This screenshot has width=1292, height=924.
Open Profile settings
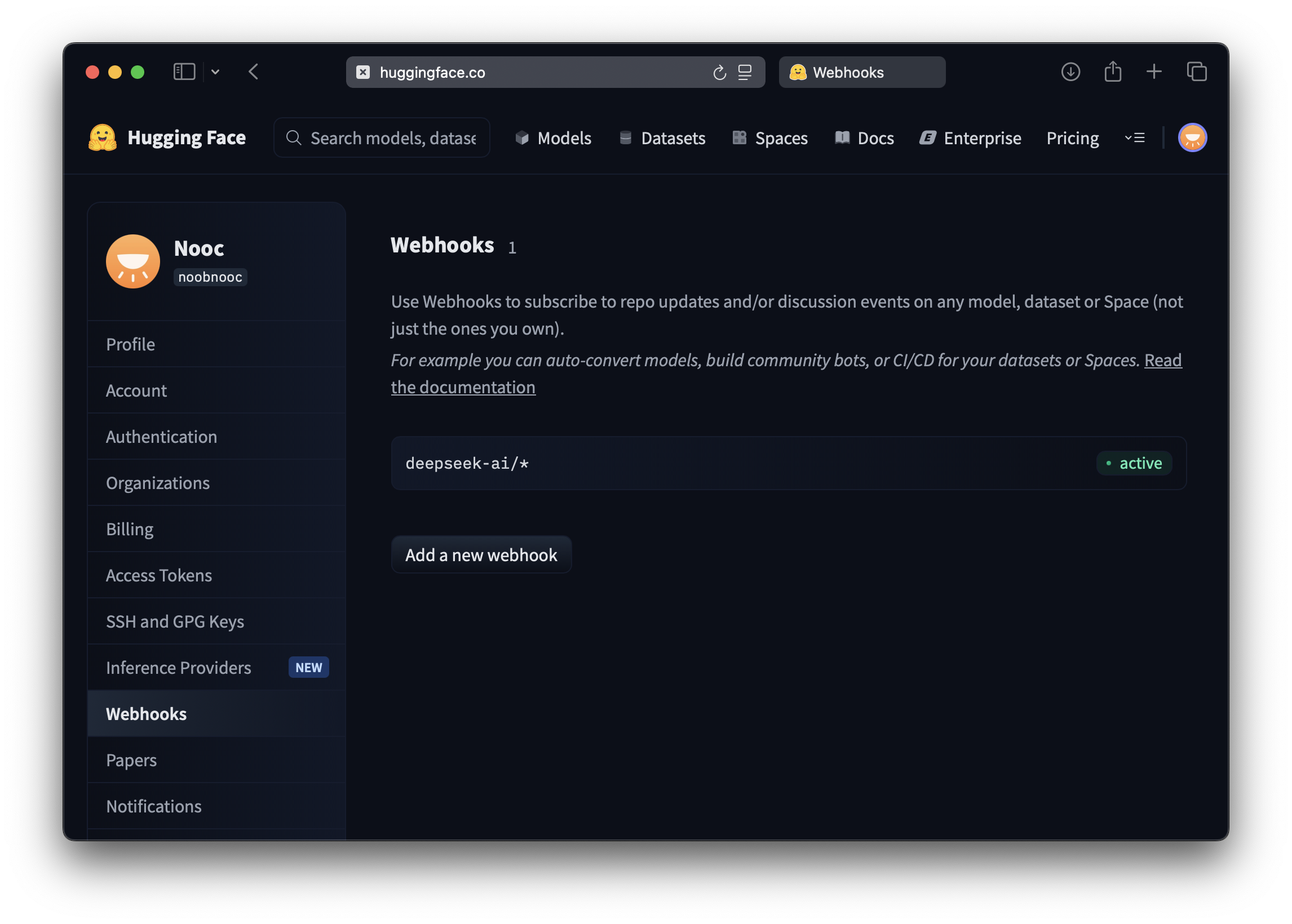click(216, 344)
